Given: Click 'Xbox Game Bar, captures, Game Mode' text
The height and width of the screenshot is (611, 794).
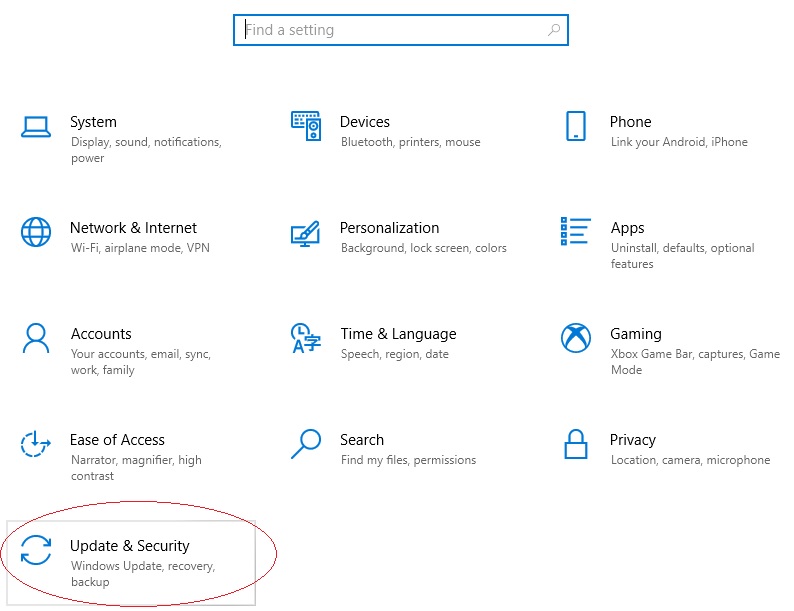Looking at the screenshot, I should (695, 361).
